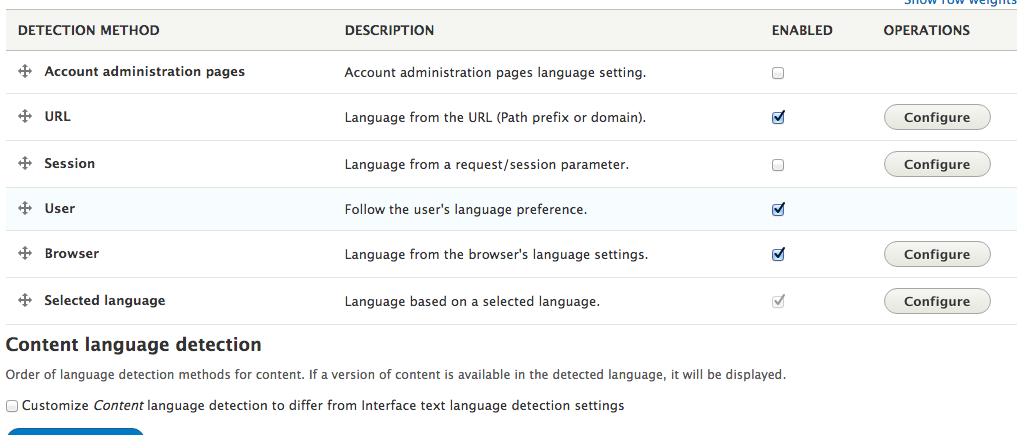The height and width of the screenshot is (435, 1028).
Task: Click the Operations column header
Action: coord(926,30)
